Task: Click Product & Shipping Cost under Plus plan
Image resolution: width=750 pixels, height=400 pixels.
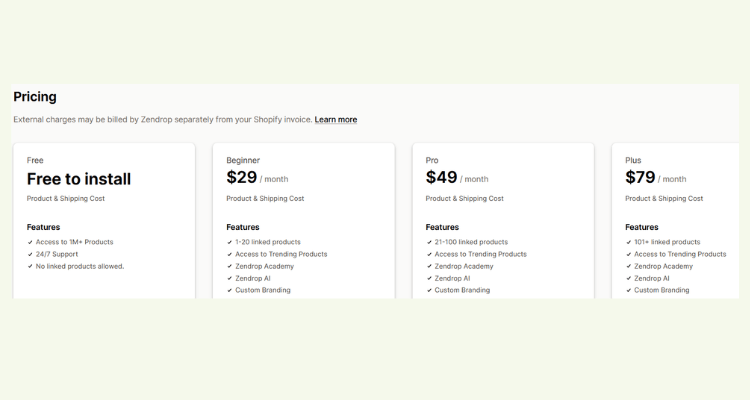Action: tap(664, 199)
